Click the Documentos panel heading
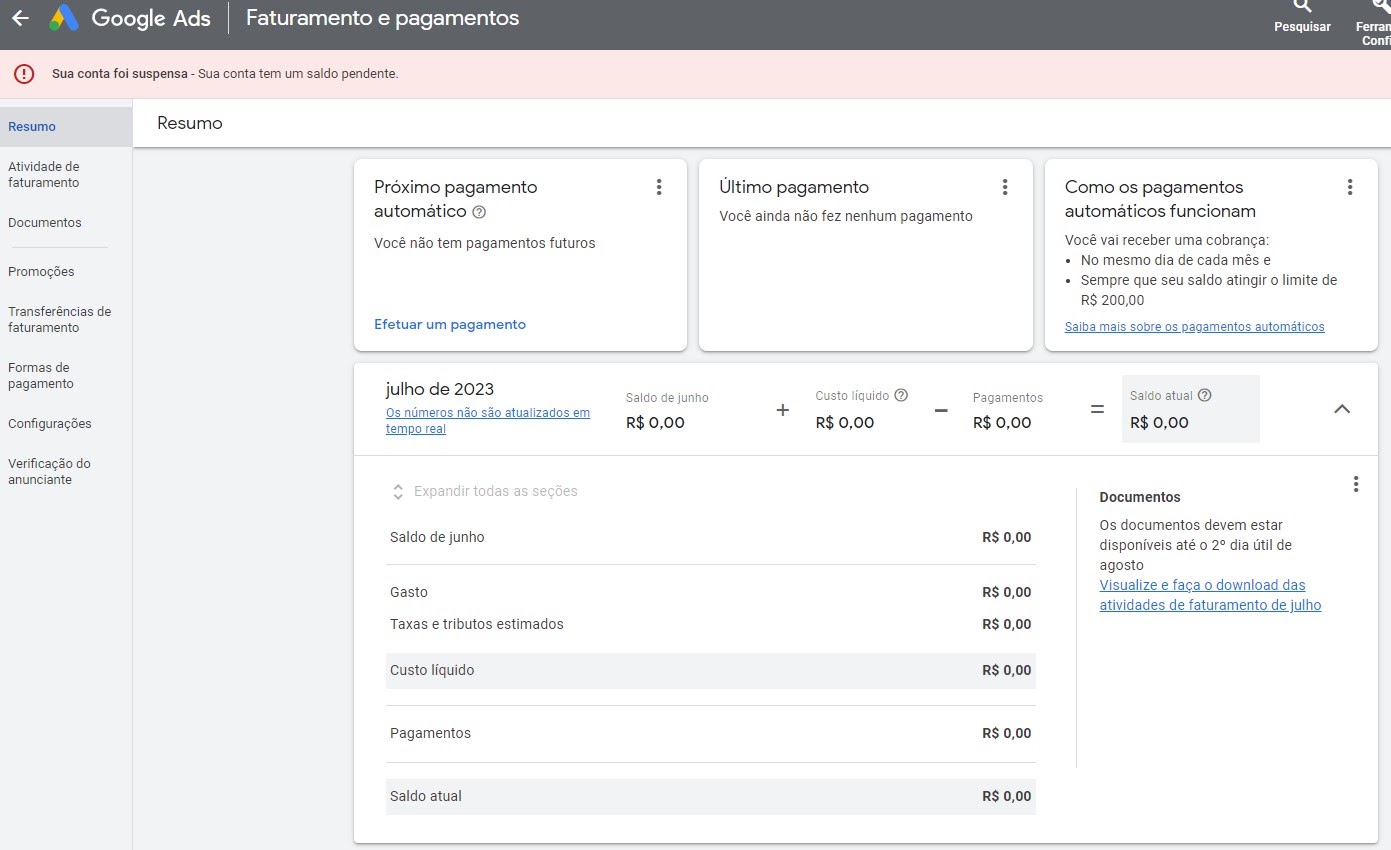The image size is (1391, 850). [x=1140, y=497]
